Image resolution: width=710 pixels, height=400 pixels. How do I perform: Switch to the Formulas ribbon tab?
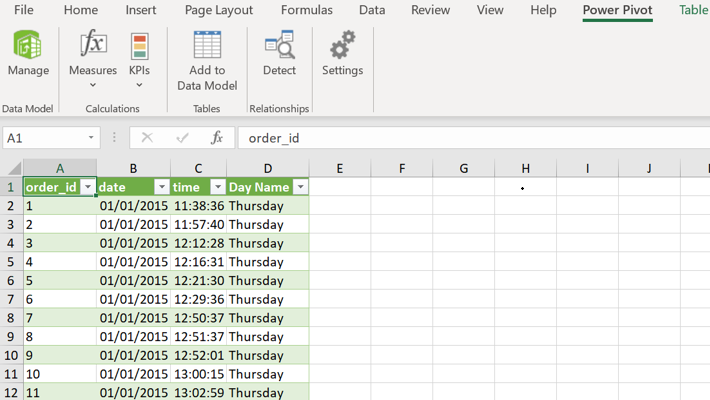[x=307, y=10]
